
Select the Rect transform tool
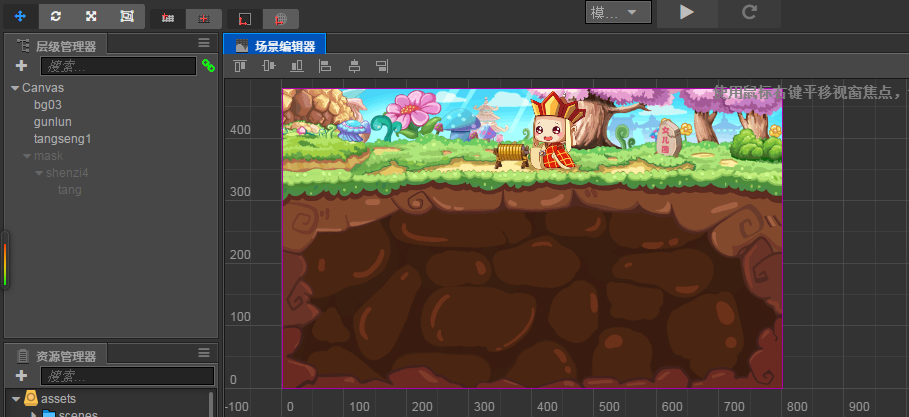pos(127,16)
